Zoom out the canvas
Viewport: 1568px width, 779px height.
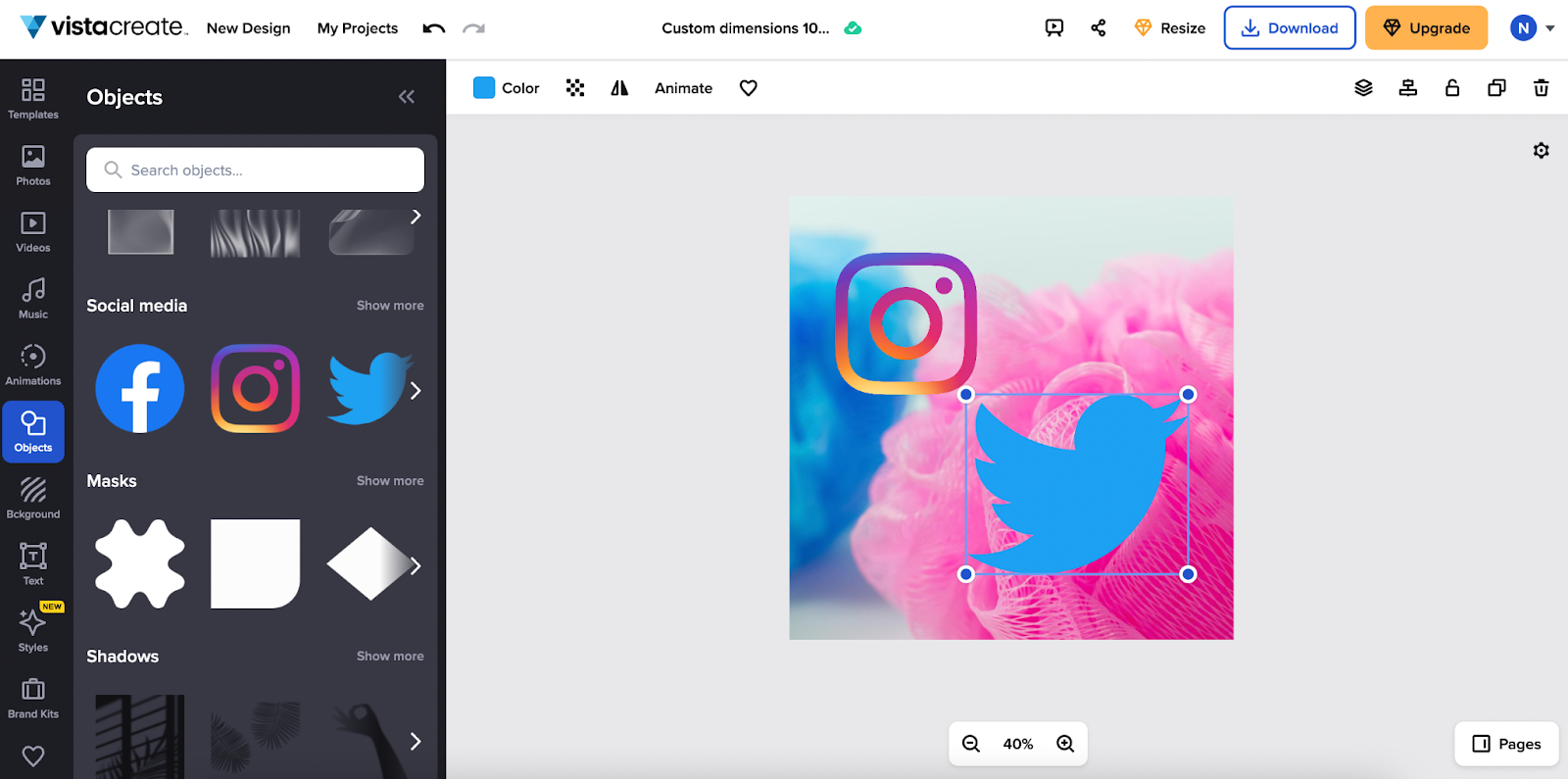[971, 744]
